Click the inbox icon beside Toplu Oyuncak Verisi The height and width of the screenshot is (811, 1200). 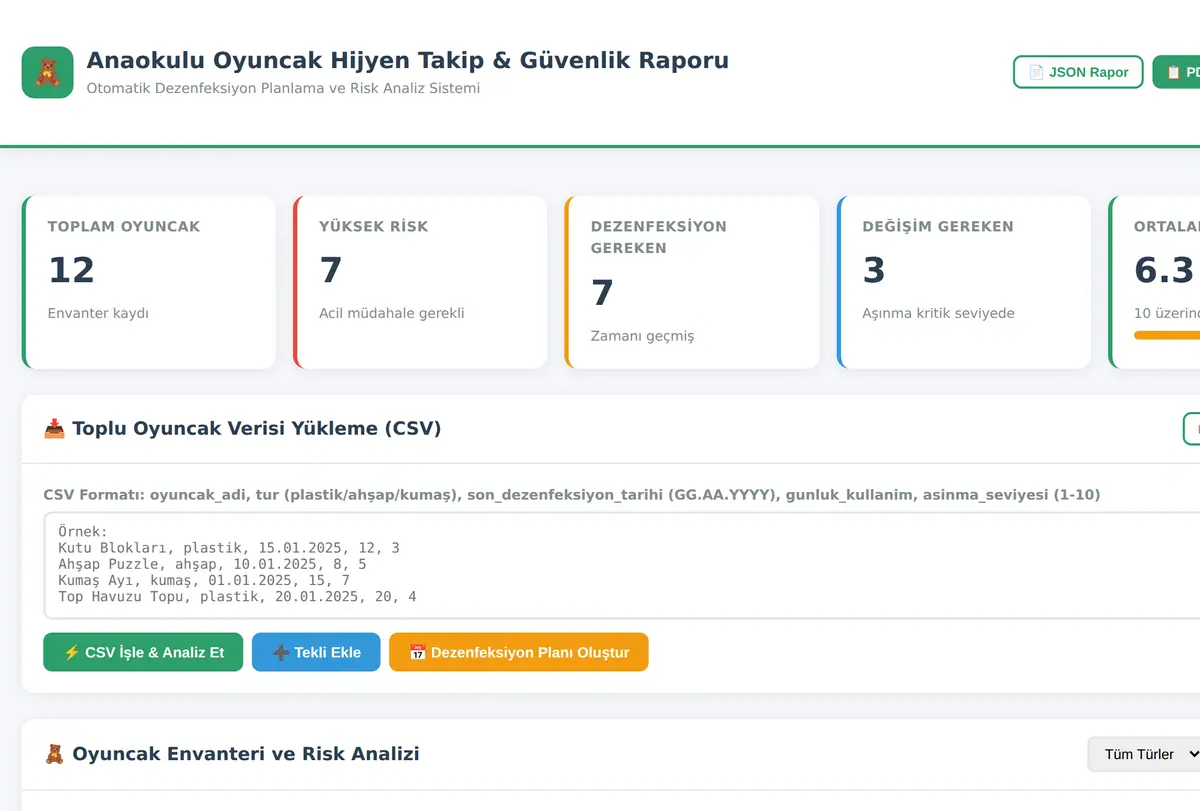[54, 429]
